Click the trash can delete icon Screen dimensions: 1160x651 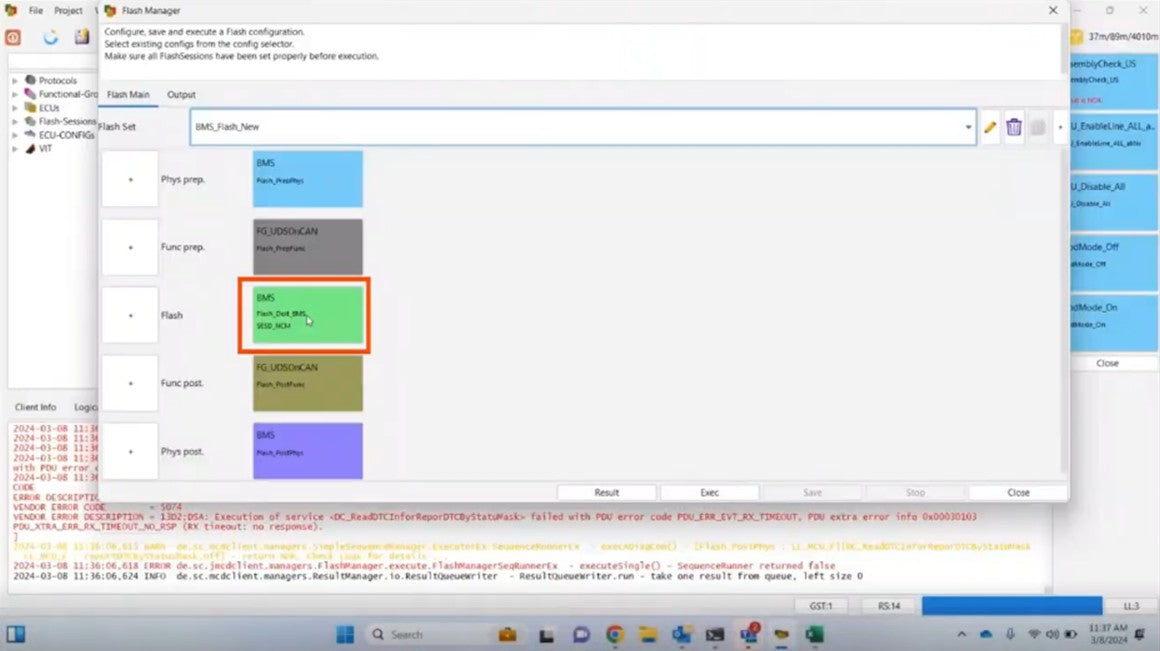coord(1014,127)
